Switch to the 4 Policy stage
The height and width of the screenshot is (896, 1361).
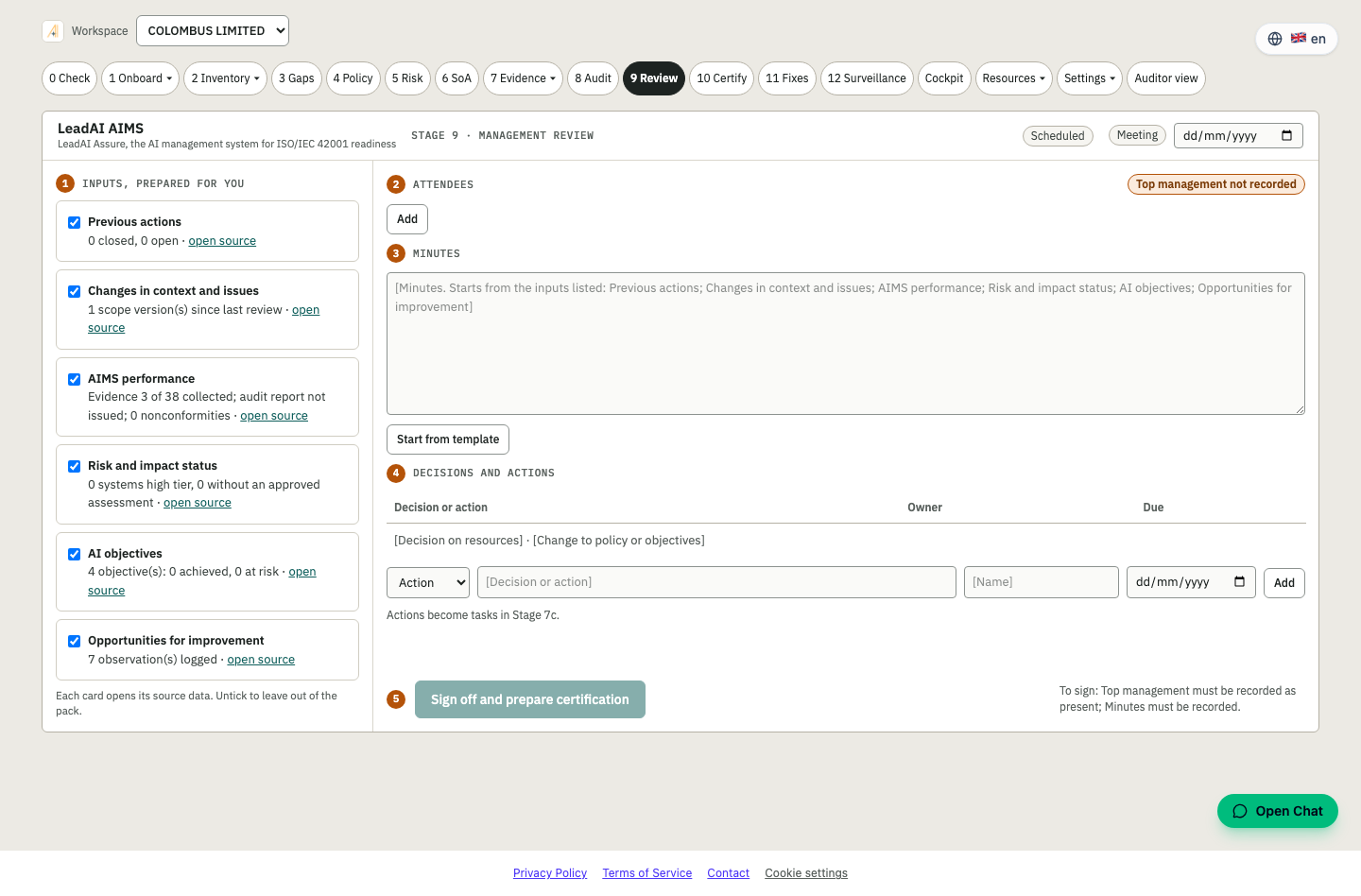[x=353, y=78]
